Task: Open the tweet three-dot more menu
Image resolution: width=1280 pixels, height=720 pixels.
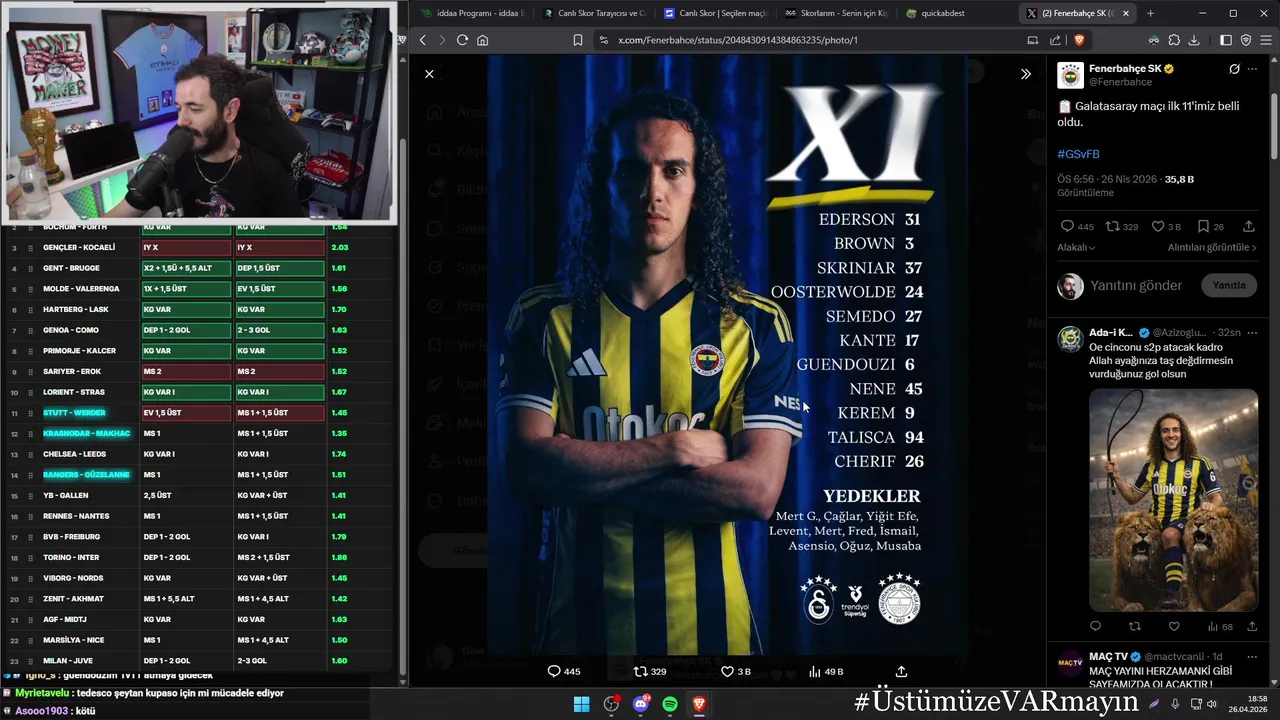Action: click(x=1253, y=69)
